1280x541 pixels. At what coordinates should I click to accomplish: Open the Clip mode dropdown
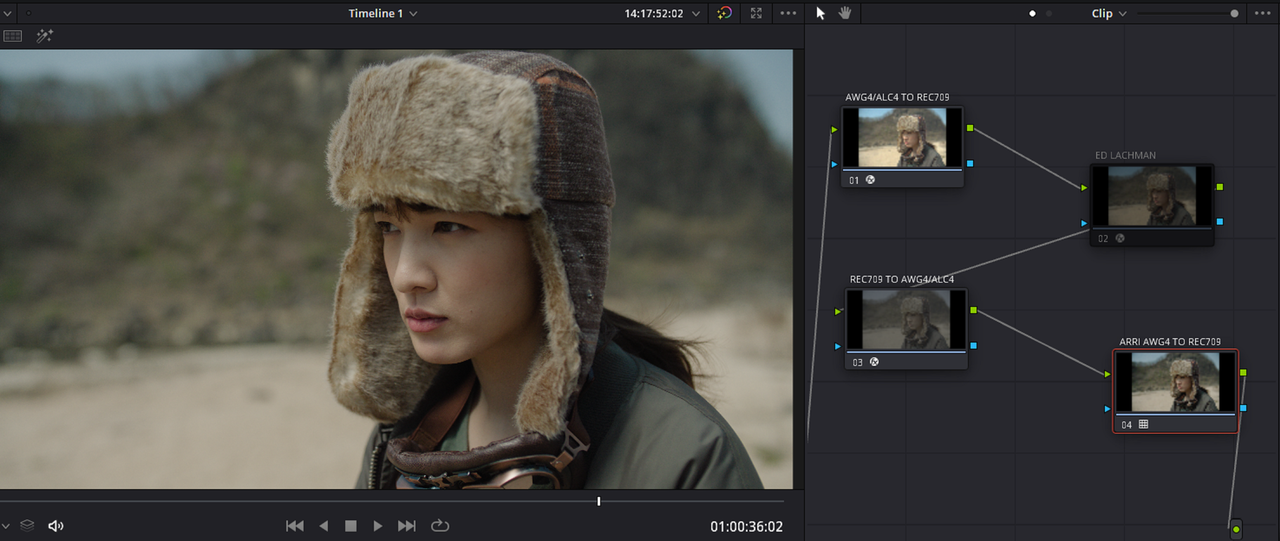(x=1109, y=13)
